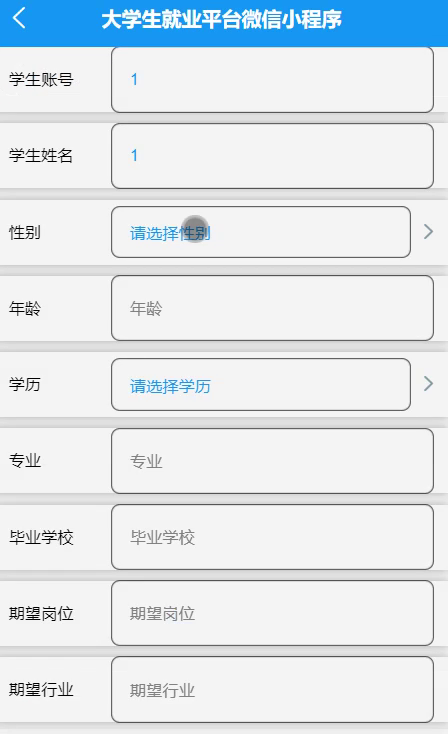Open the education picker chevron arrow
The height and width of the screenshot is (734, 448).
tap(428, 384)
